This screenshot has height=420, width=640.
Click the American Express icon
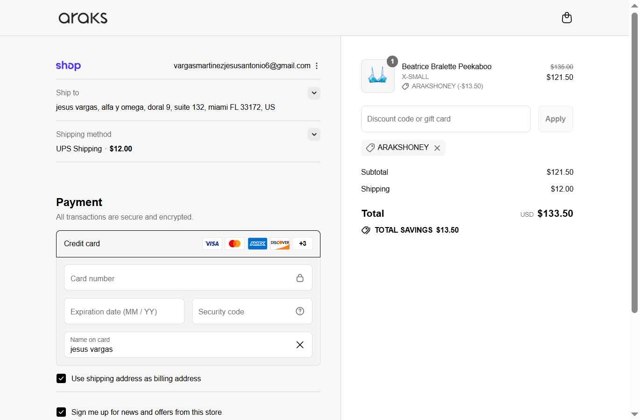pyautogui.click(x=257, y=244)
